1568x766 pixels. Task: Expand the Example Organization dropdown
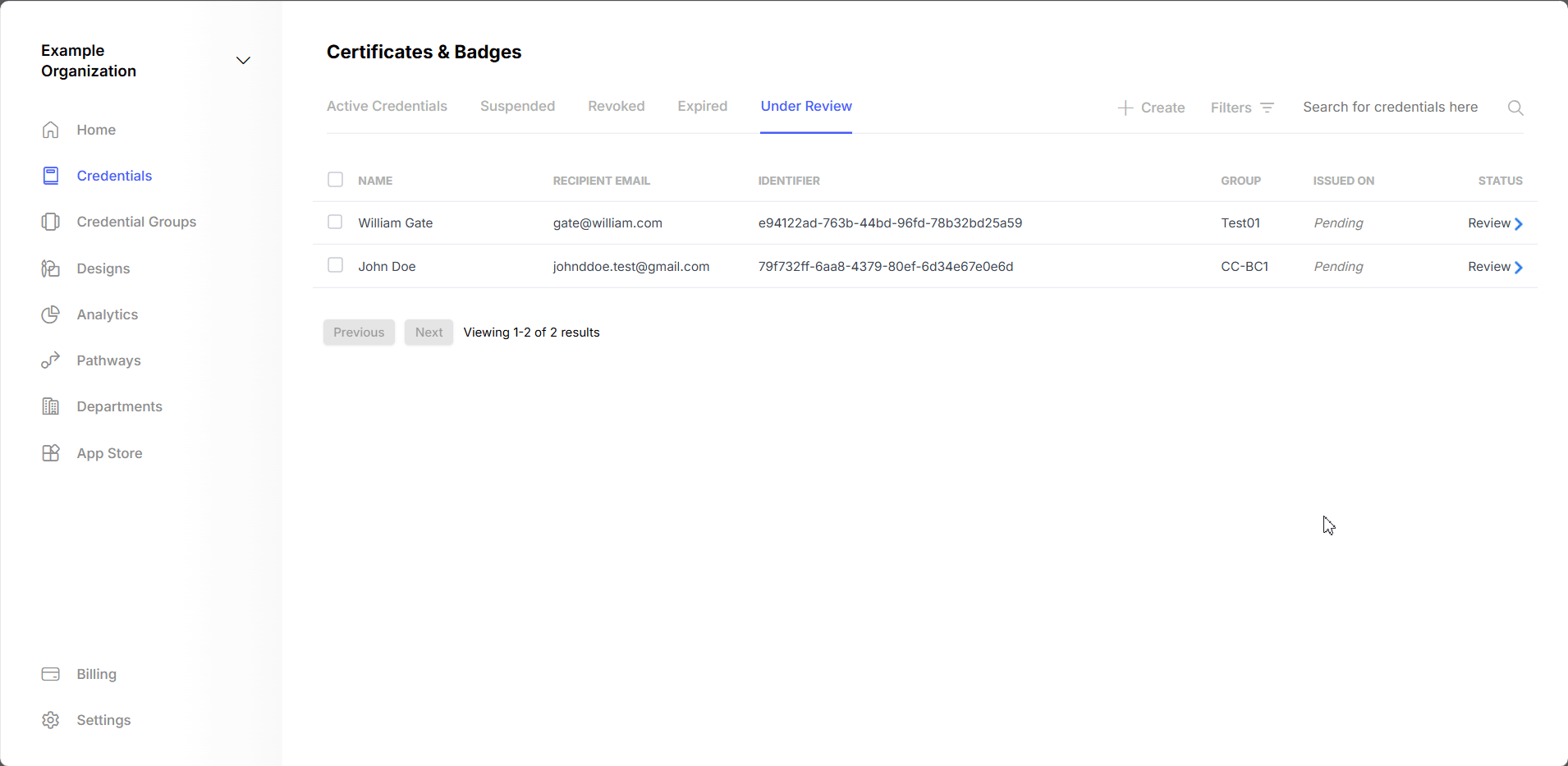(243, 61)
